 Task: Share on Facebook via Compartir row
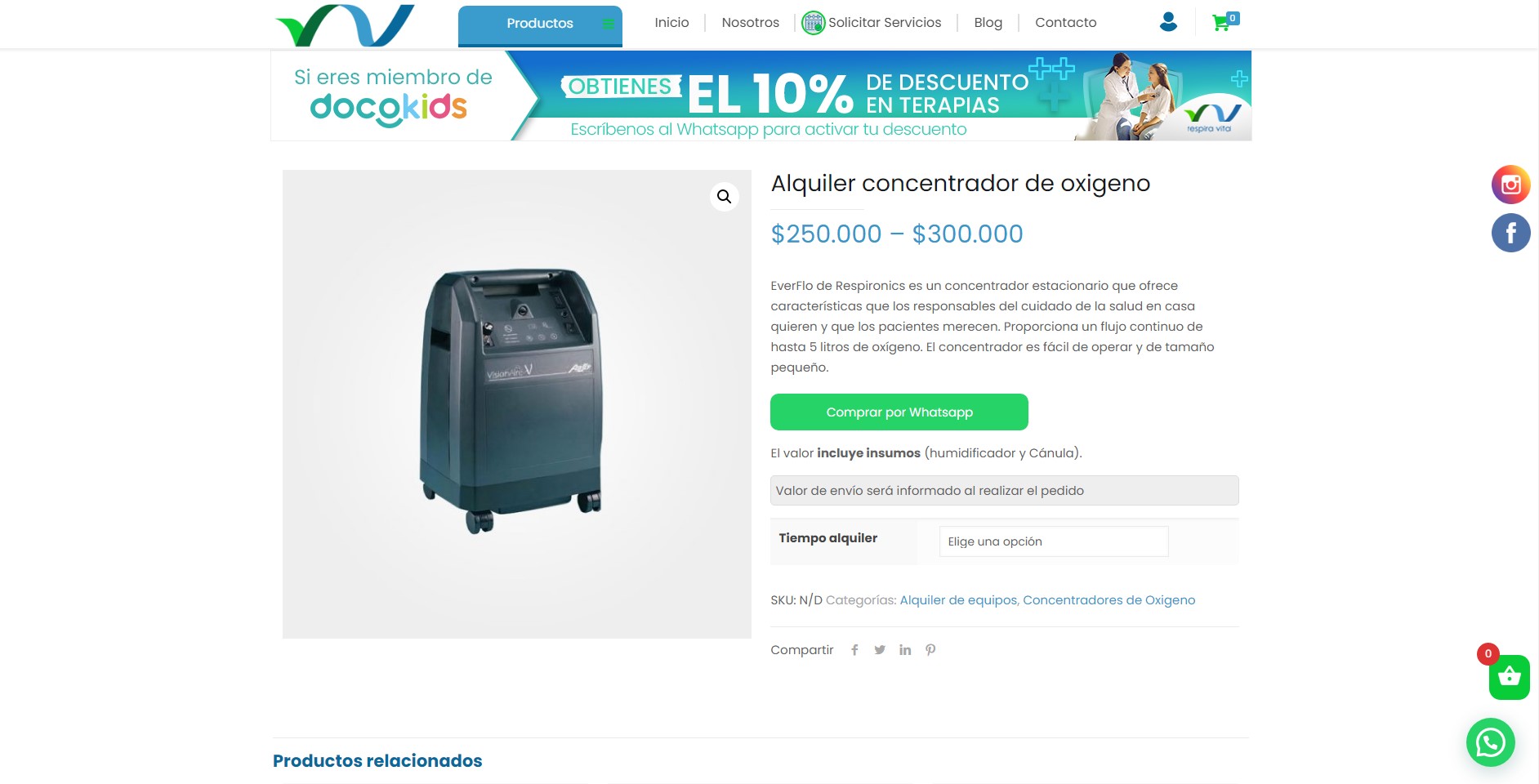[x=854, y=650]
